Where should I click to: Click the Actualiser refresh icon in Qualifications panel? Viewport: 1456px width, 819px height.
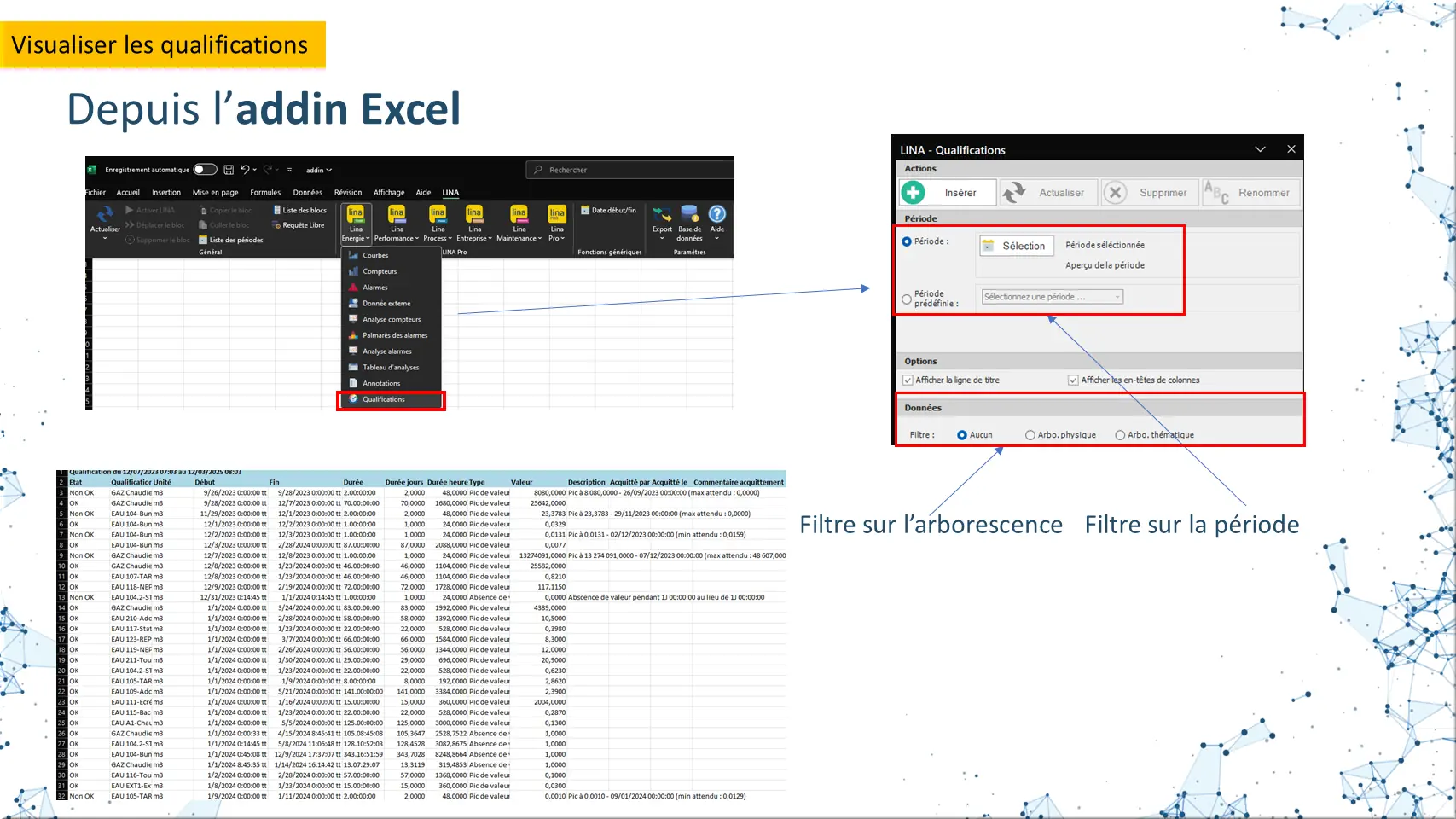1014,193
